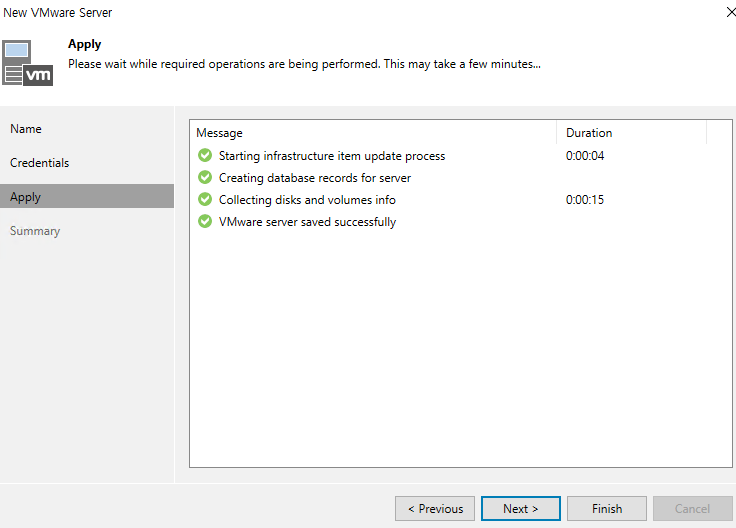Viewport: 736px width, 528px height.
Task: Click the 'Please wait while required operations' description
Action: (x=304, y=64)
